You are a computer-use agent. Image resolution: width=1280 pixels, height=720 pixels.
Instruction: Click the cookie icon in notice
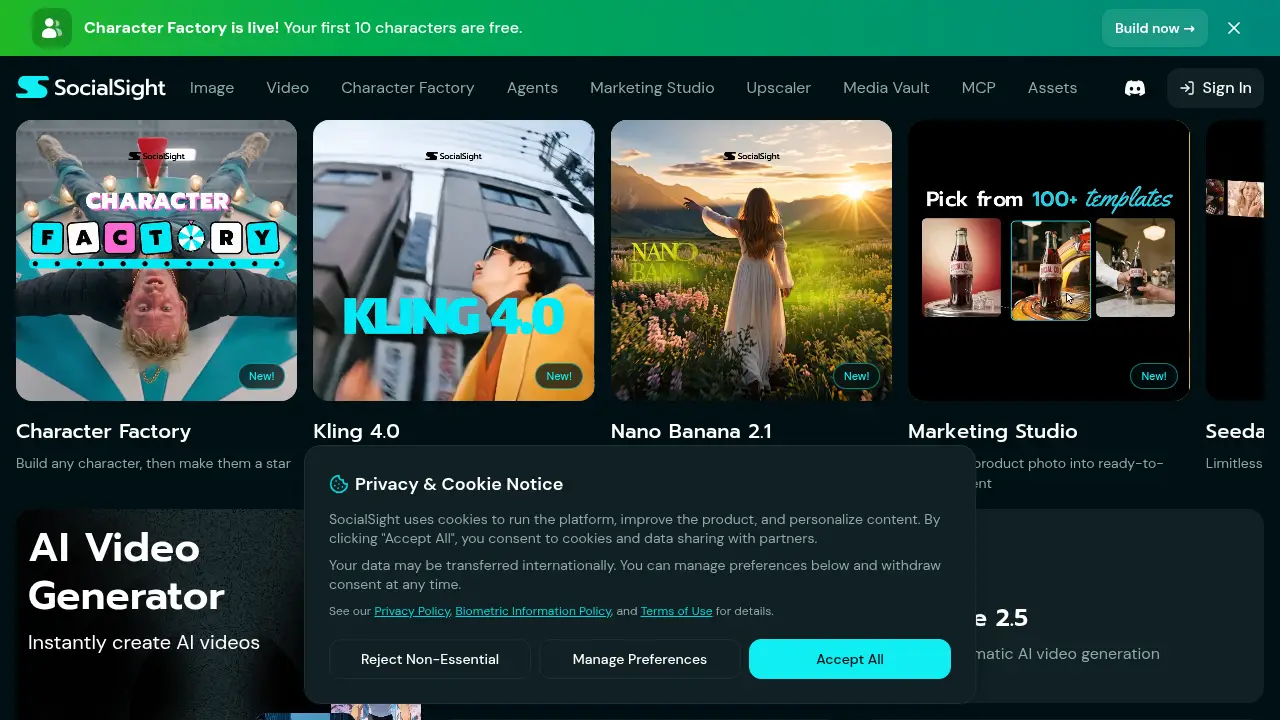point(339,484)
